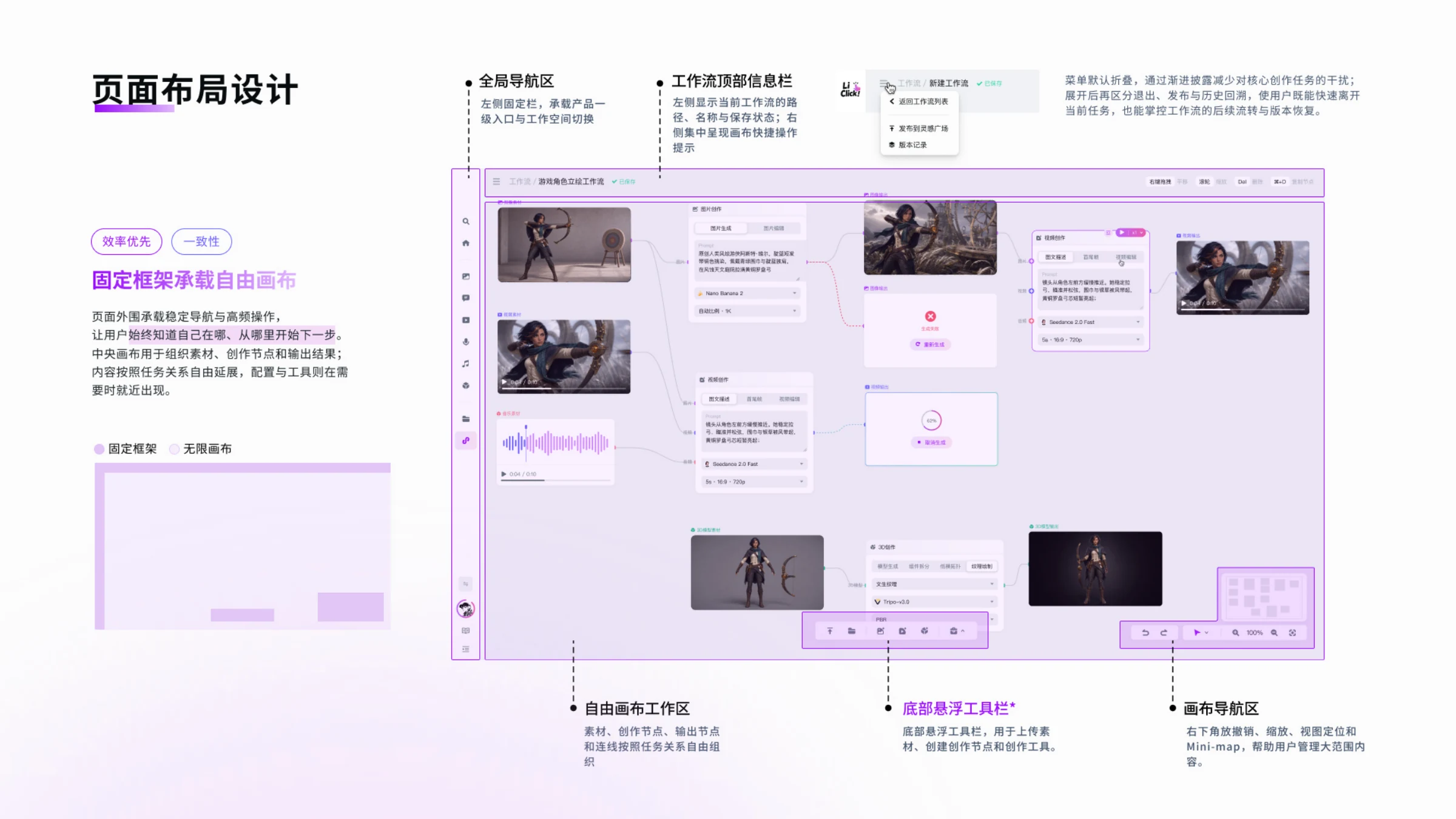Viewport: 1456px width, 819px height.
Task: Click zoom out magnifier left of 100%
Action: click(1236, 633)
